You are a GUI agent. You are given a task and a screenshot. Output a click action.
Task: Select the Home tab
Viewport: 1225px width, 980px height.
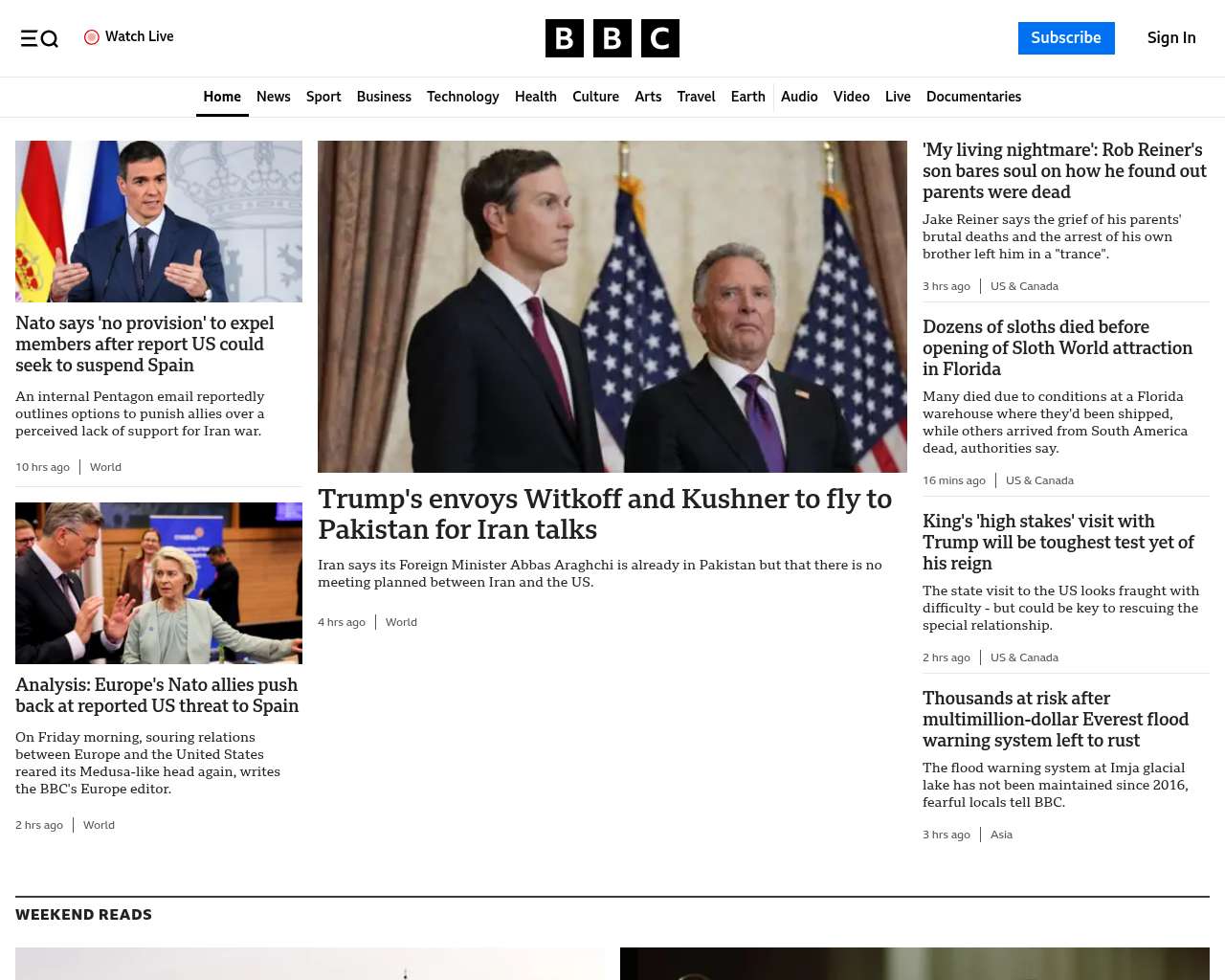(x=222, y=97)
